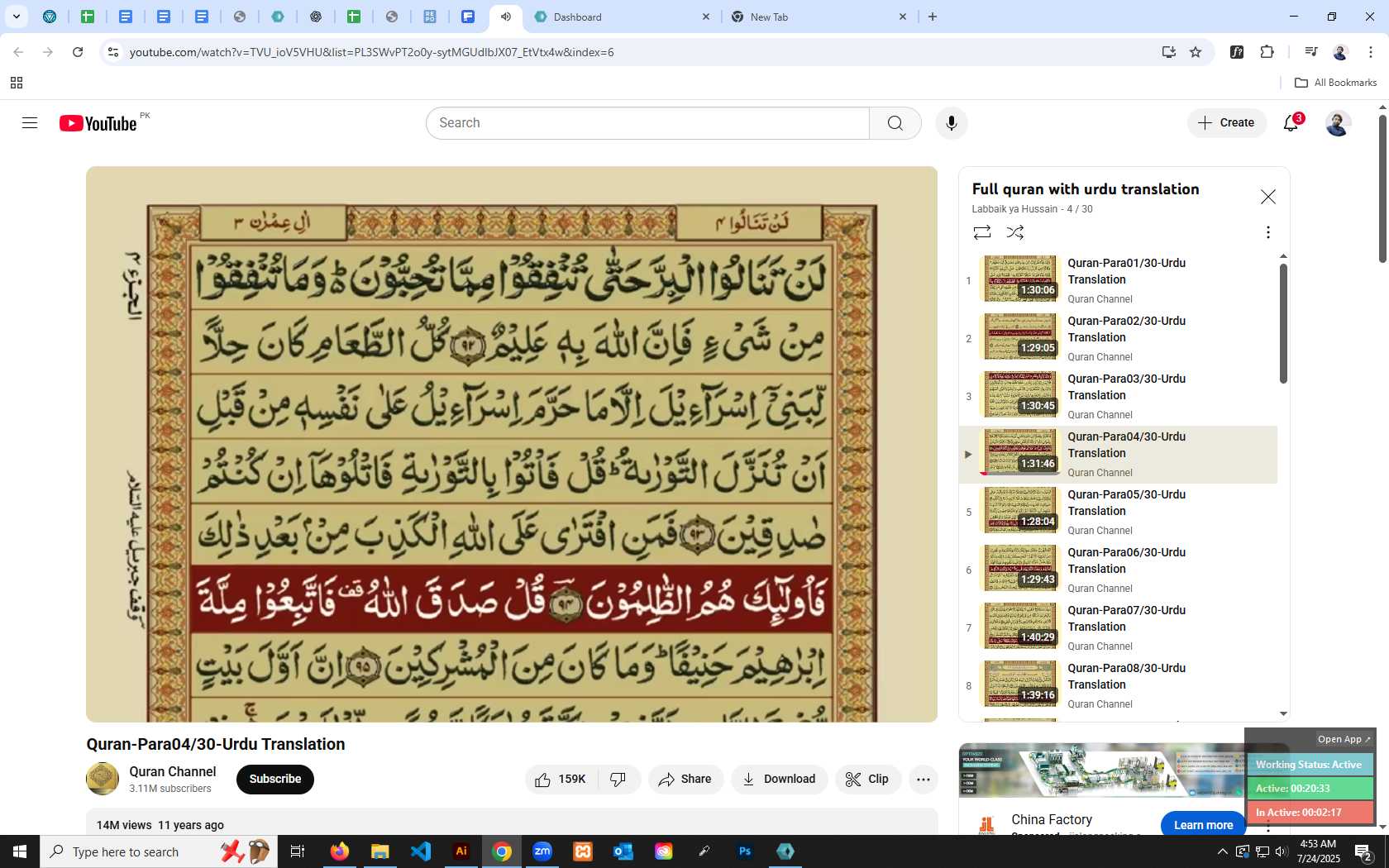Image resolution: width=1389 pixels, height=868 pixels.
Task: Install app icon in address bar
Action: coord(1169,52)
